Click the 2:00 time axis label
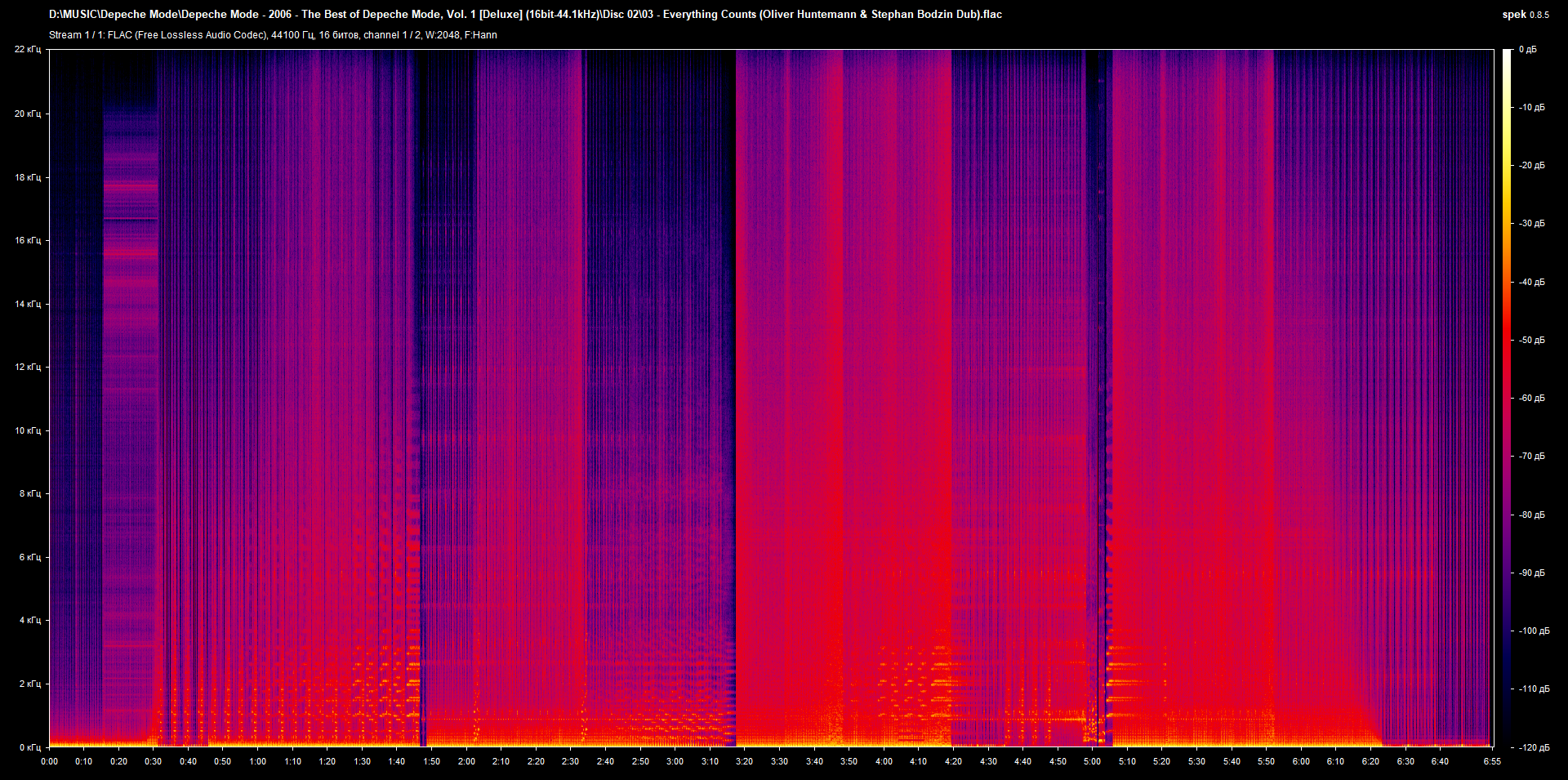The width and height of the screenshot is (1568, 780). coord(466,761)
